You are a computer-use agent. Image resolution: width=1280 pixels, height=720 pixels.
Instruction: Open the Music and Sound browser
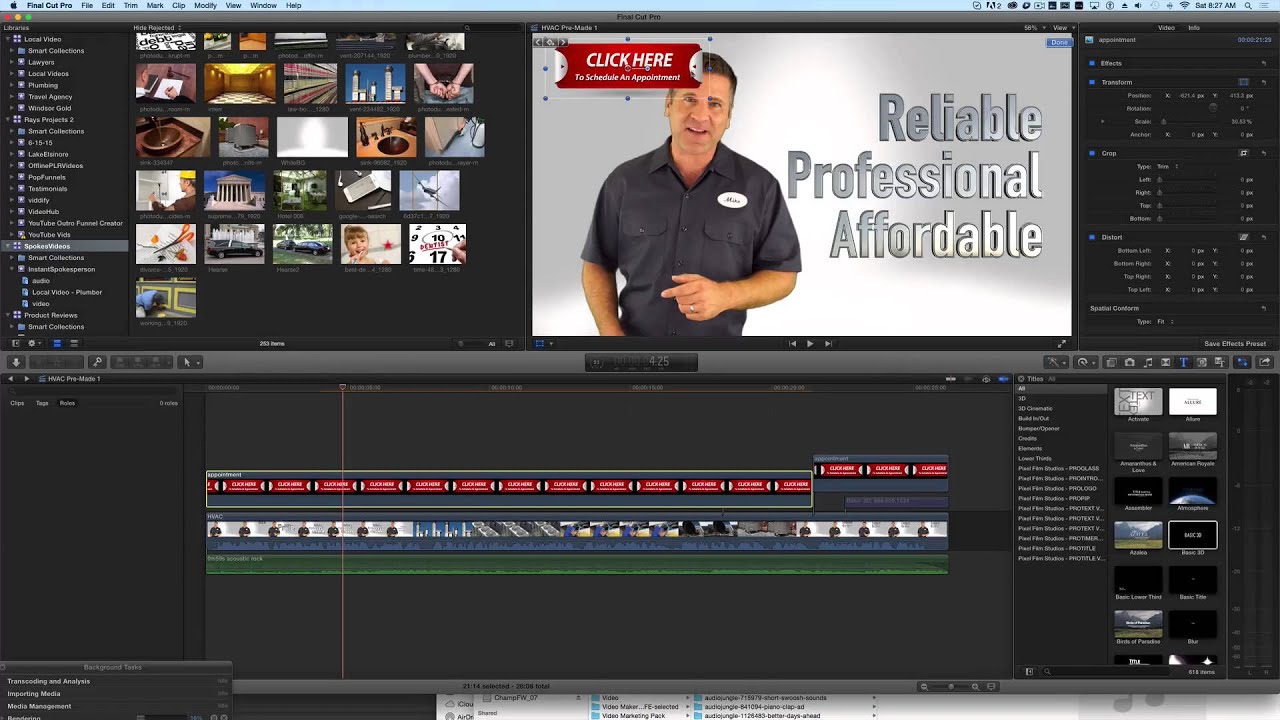(x=1148, y=362)
